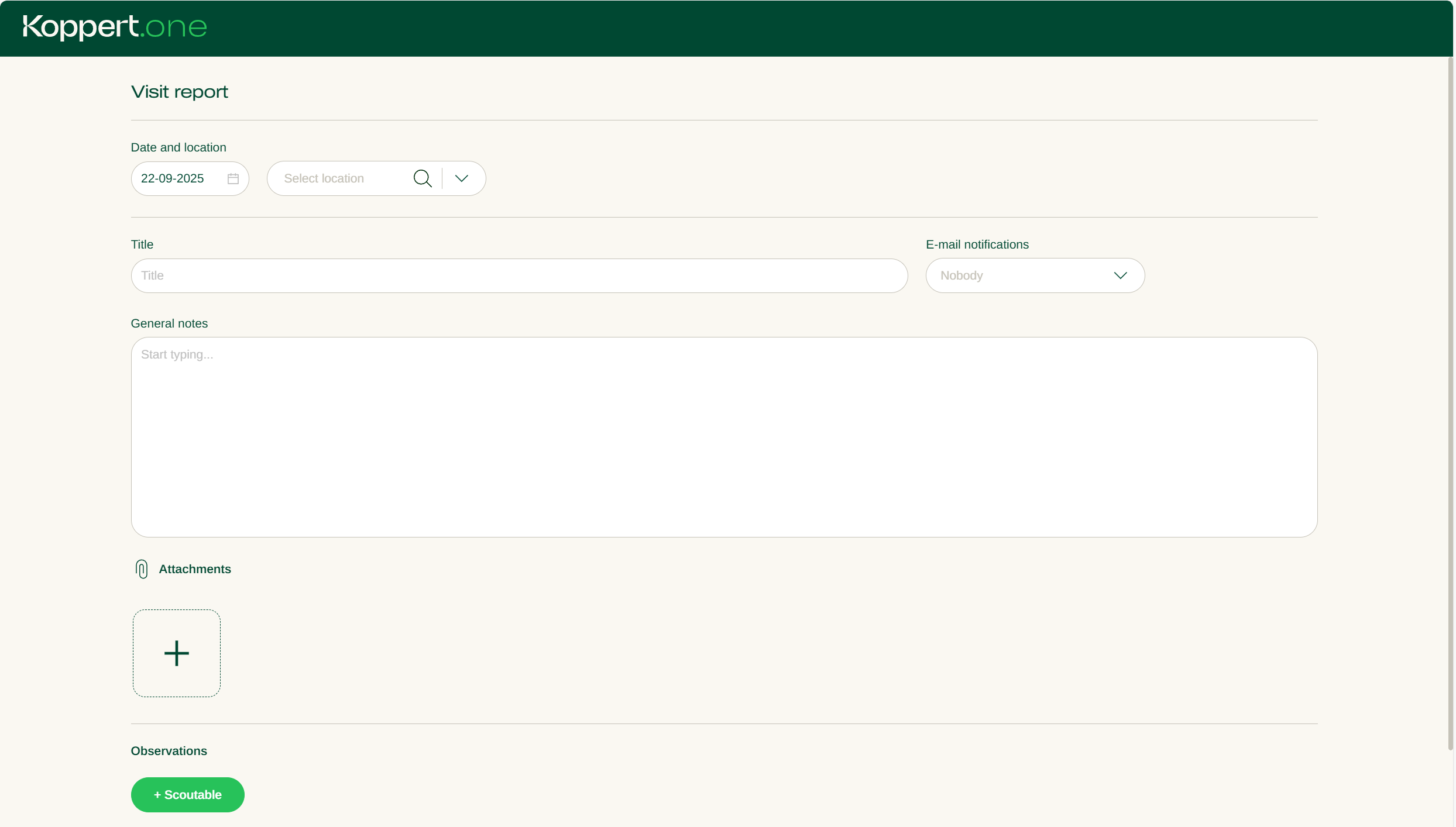Click into the Title input field
Viewport: 1456px width, 827px height.
click(519, 275)
